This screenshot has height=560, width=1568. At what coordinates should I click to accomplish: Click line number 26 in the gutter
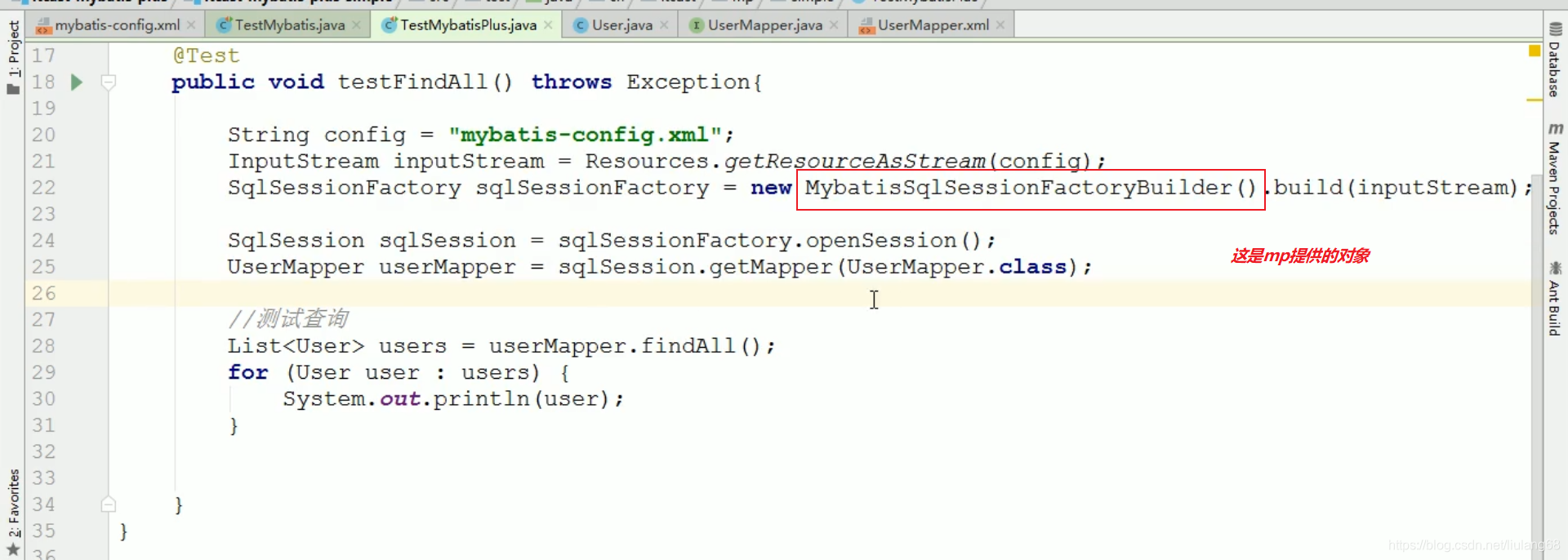pyautogui.click(x=43, y=293)
